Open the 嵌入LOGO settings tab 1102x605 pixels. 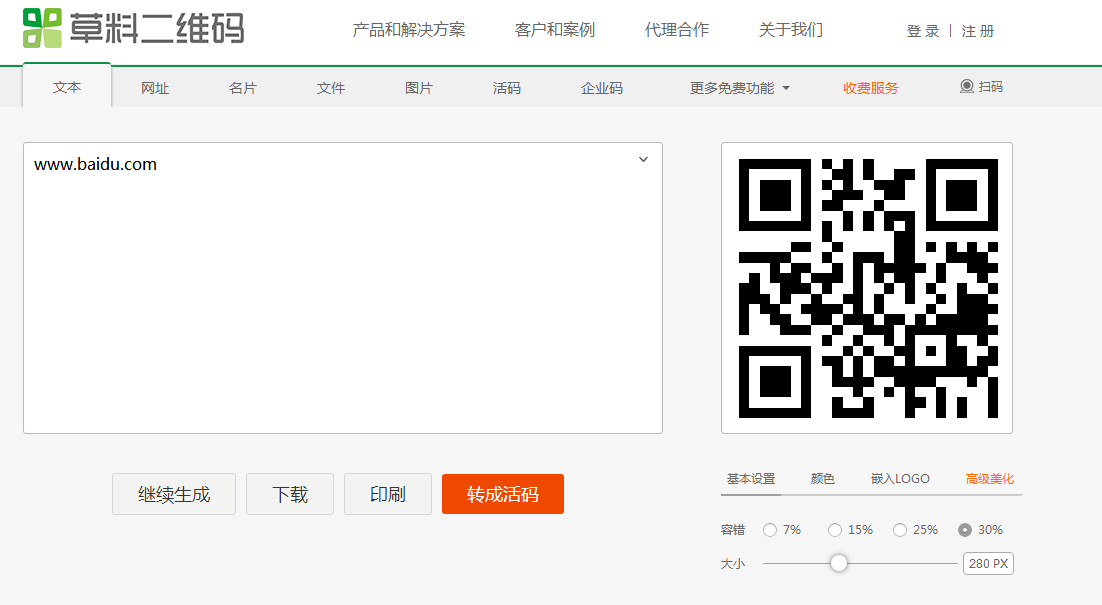coord(900,479)
